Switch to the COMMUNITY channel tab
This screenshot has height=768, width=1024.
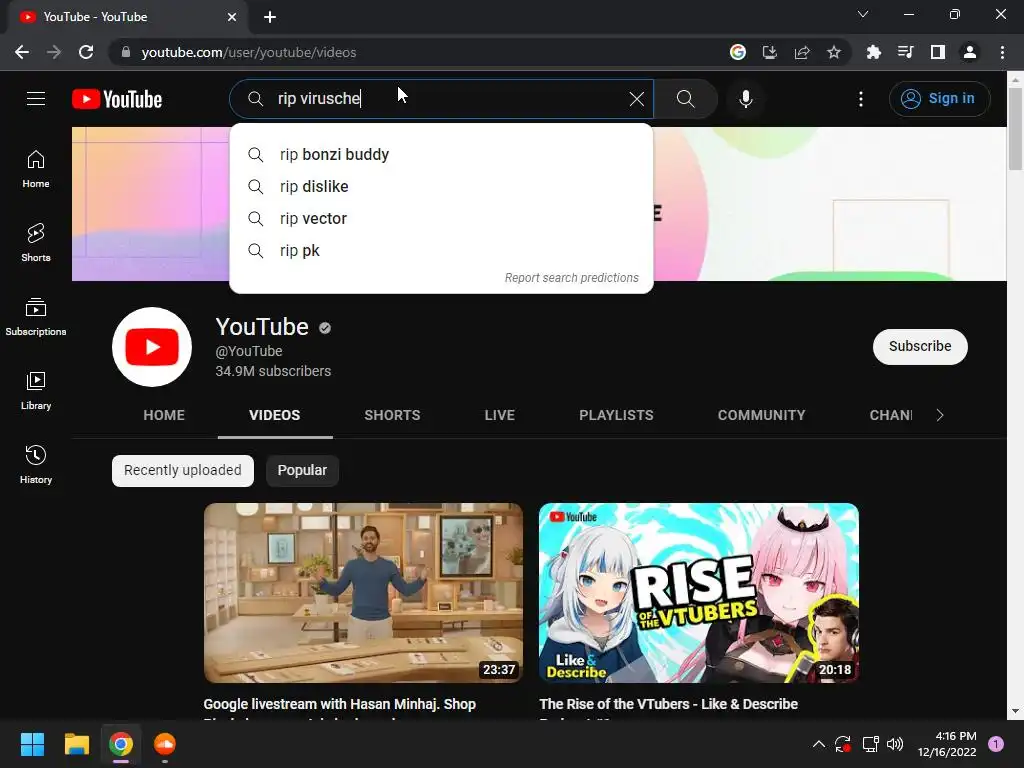tap(761, 415)
